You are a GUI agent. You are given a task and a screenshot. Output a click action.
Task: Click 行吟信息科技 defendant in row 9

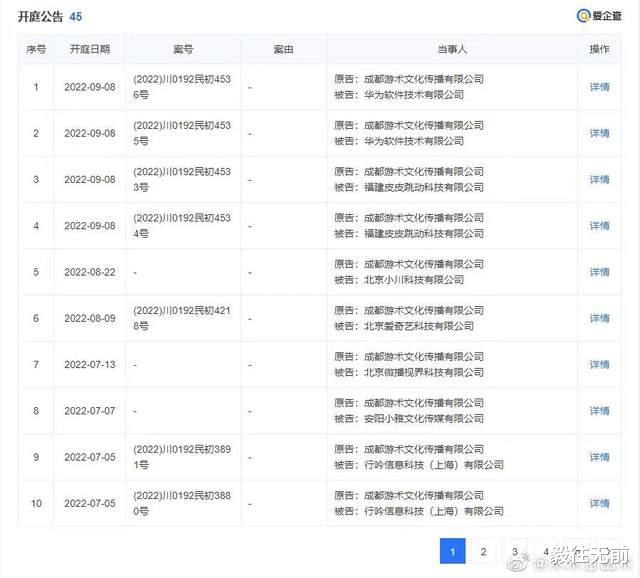(x=434, y=465)
